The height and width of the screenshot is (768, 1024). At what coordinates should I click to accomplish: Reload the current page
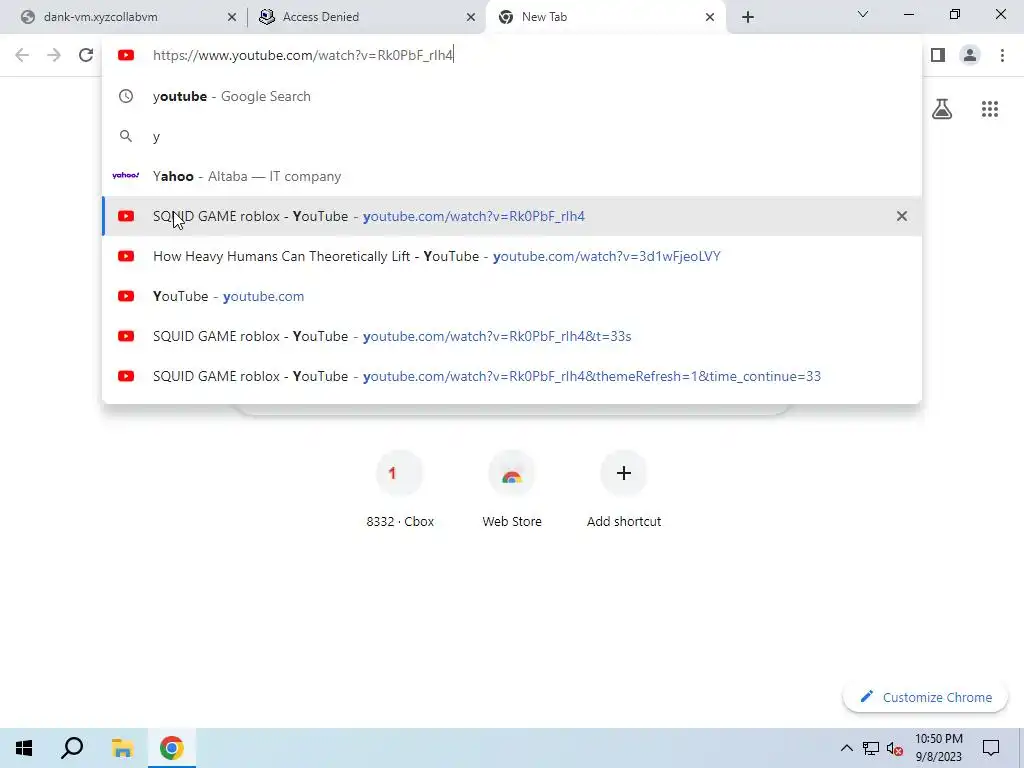[x=86, y=56]
